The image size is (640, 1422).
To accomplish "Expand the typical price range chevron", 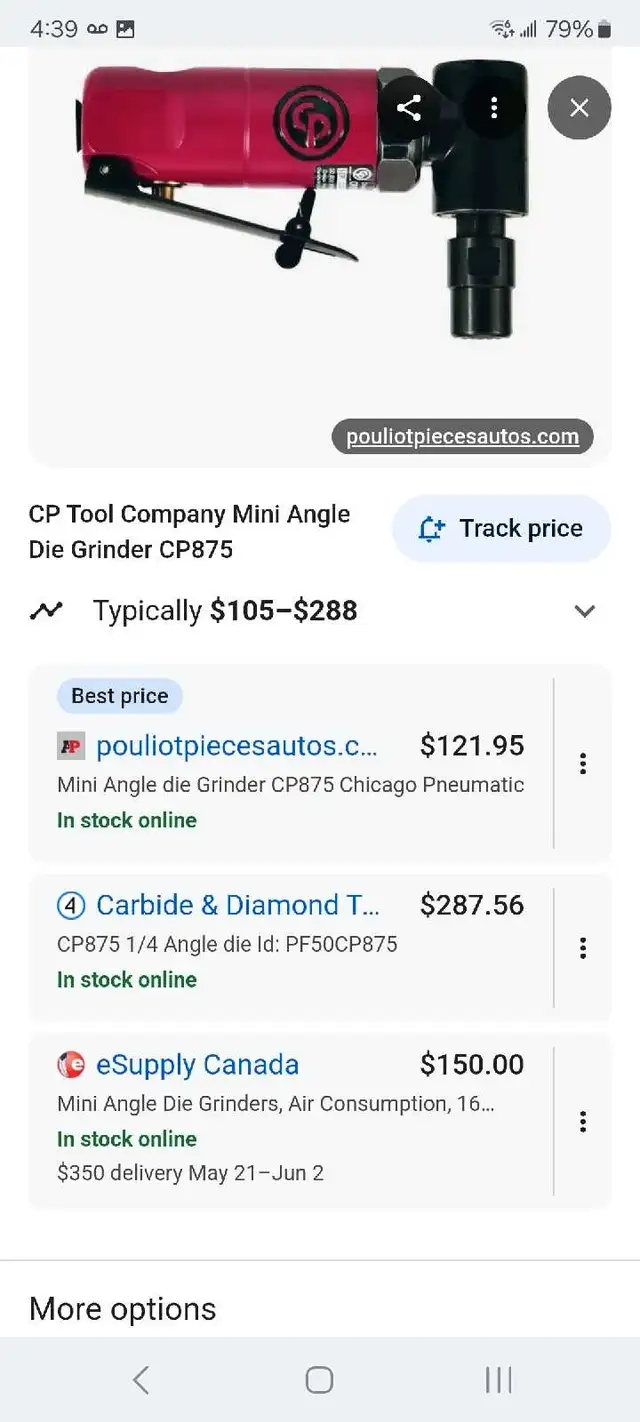I will tap(585, 611).
